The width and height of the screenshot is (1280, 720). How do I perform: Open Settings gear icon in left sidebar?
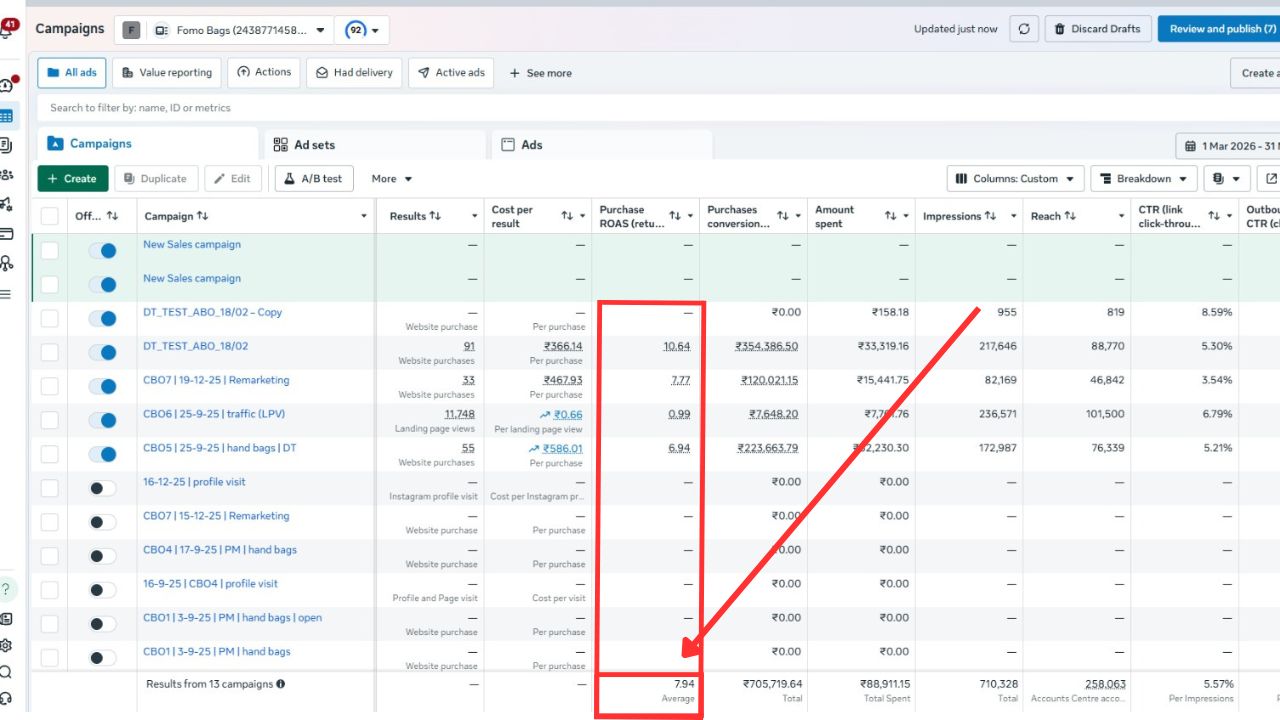tap(7, 646)
